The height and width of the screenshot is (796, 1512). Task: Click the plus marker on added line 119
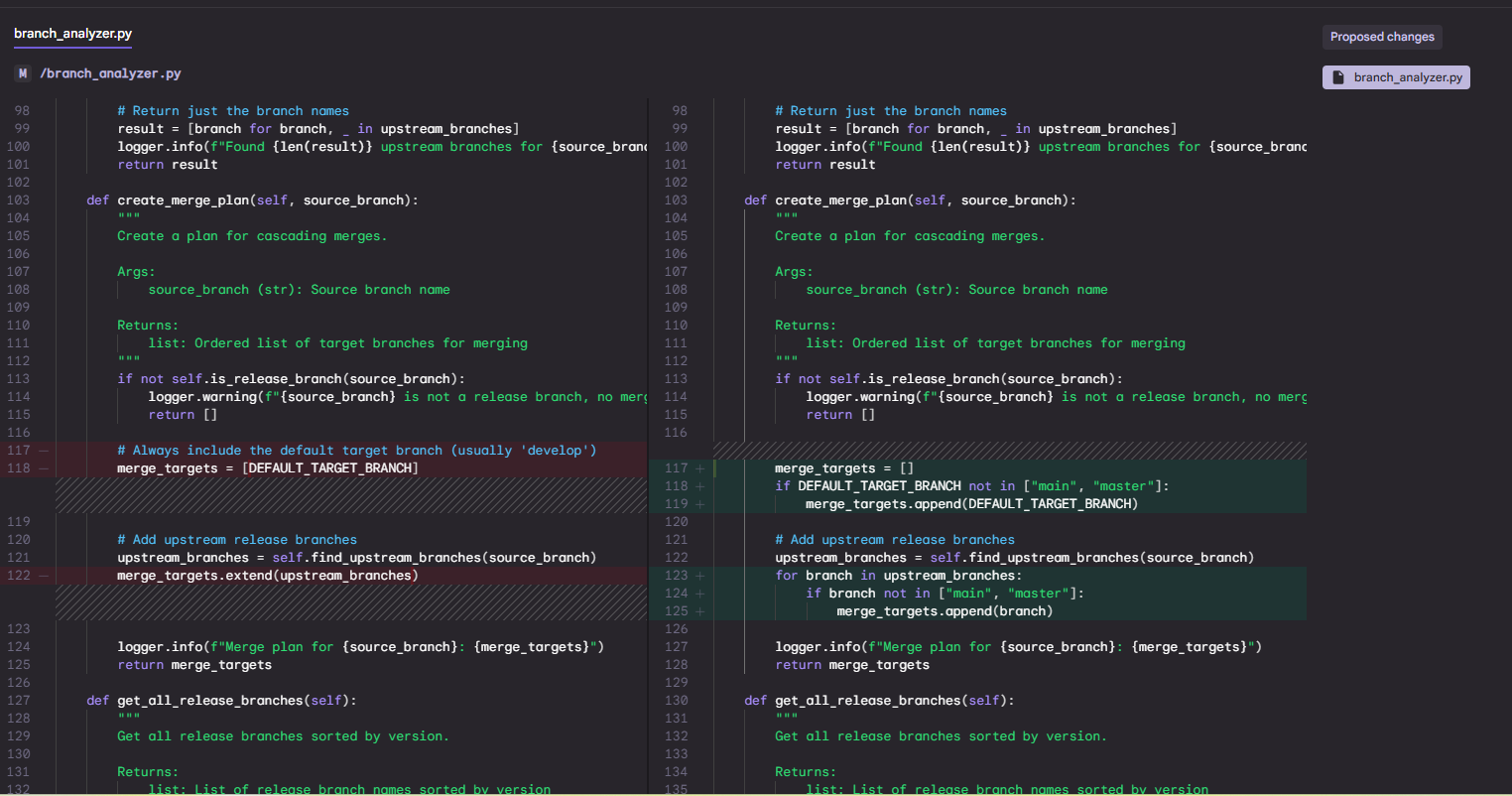pos(700,504)
